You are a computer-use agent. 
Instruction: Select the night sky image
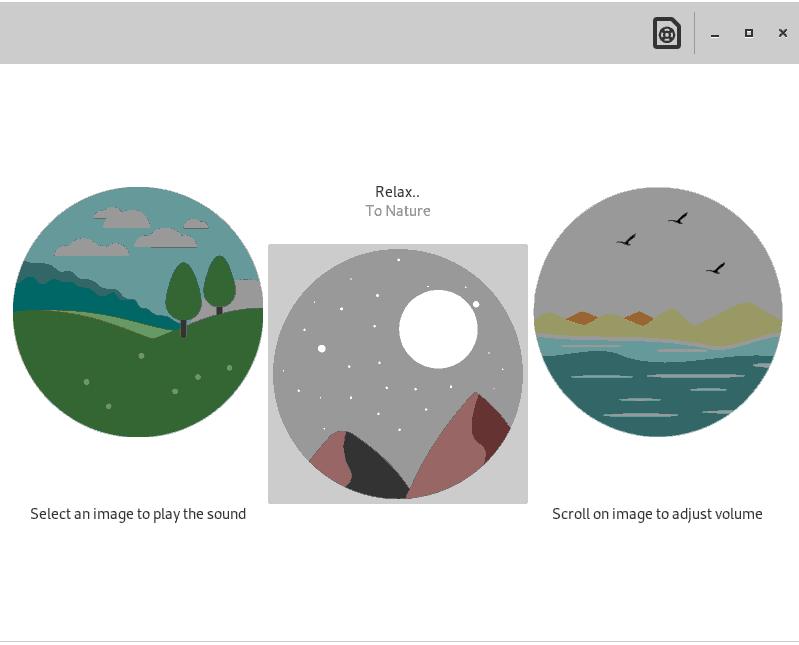(x=398, y=373)
